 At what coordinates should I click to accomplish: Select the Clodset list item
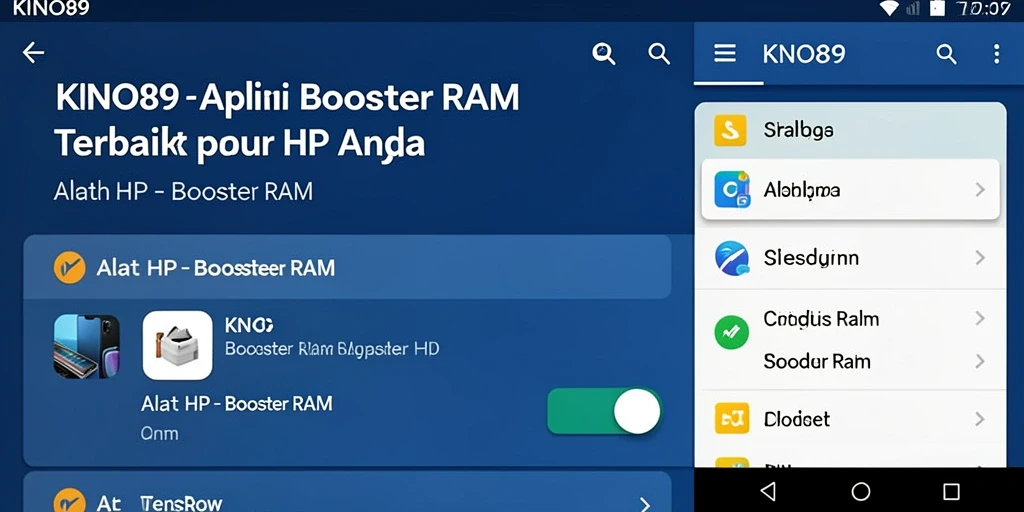coord(850,419)
